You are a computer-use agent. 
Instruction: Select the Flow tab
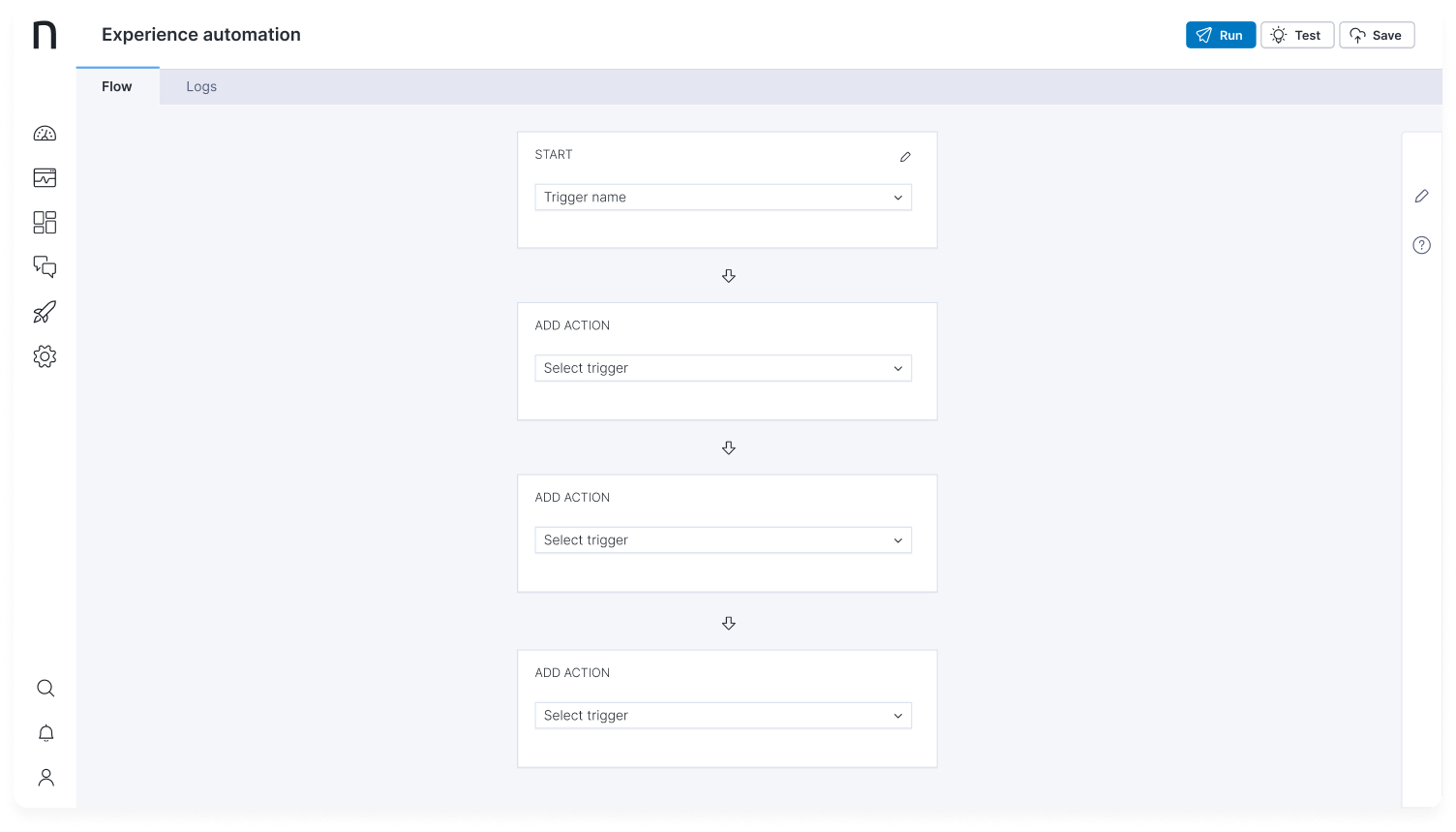(117, 87)
